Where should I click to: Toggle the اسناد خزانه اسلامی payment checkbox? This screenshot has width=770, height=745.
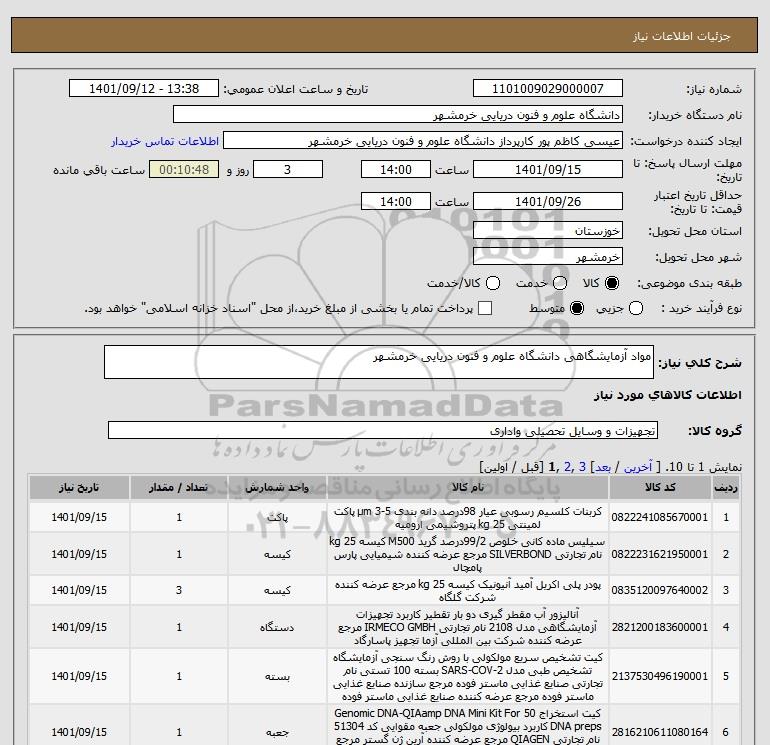click(485, 308)
